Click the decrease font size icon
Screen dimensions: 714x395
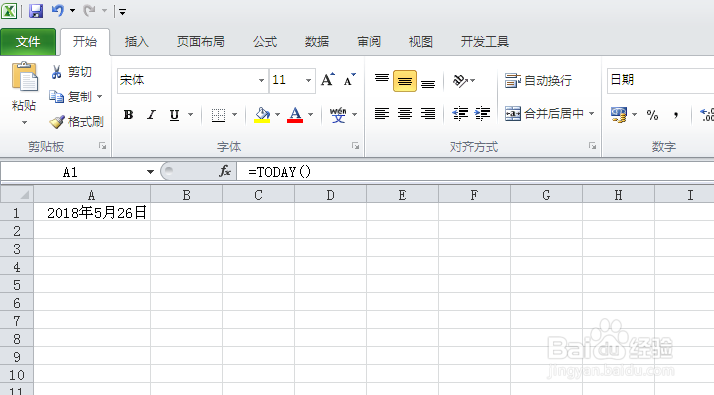coord(349,80)
